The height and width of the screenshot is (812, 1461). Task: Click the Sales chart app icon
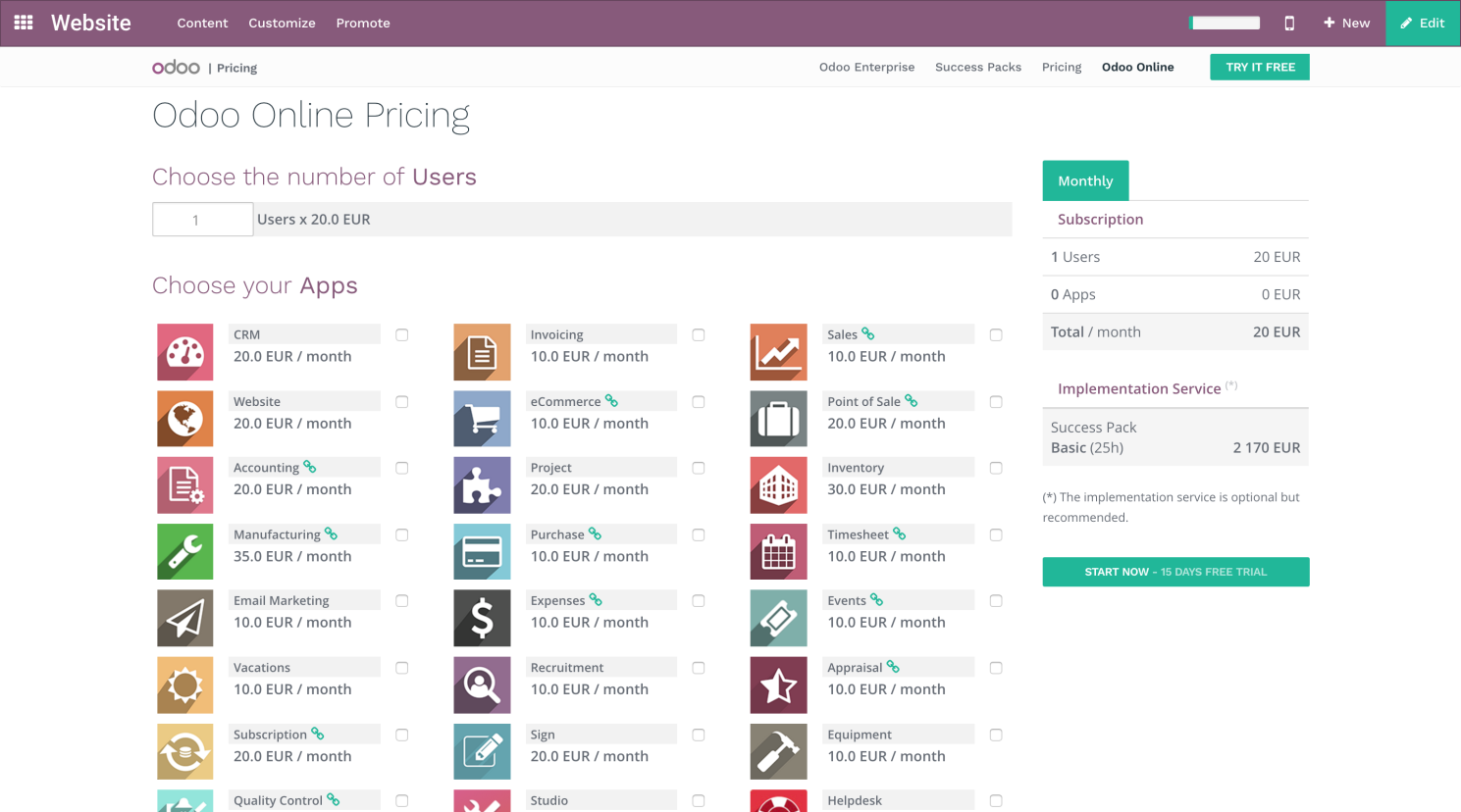779,352
